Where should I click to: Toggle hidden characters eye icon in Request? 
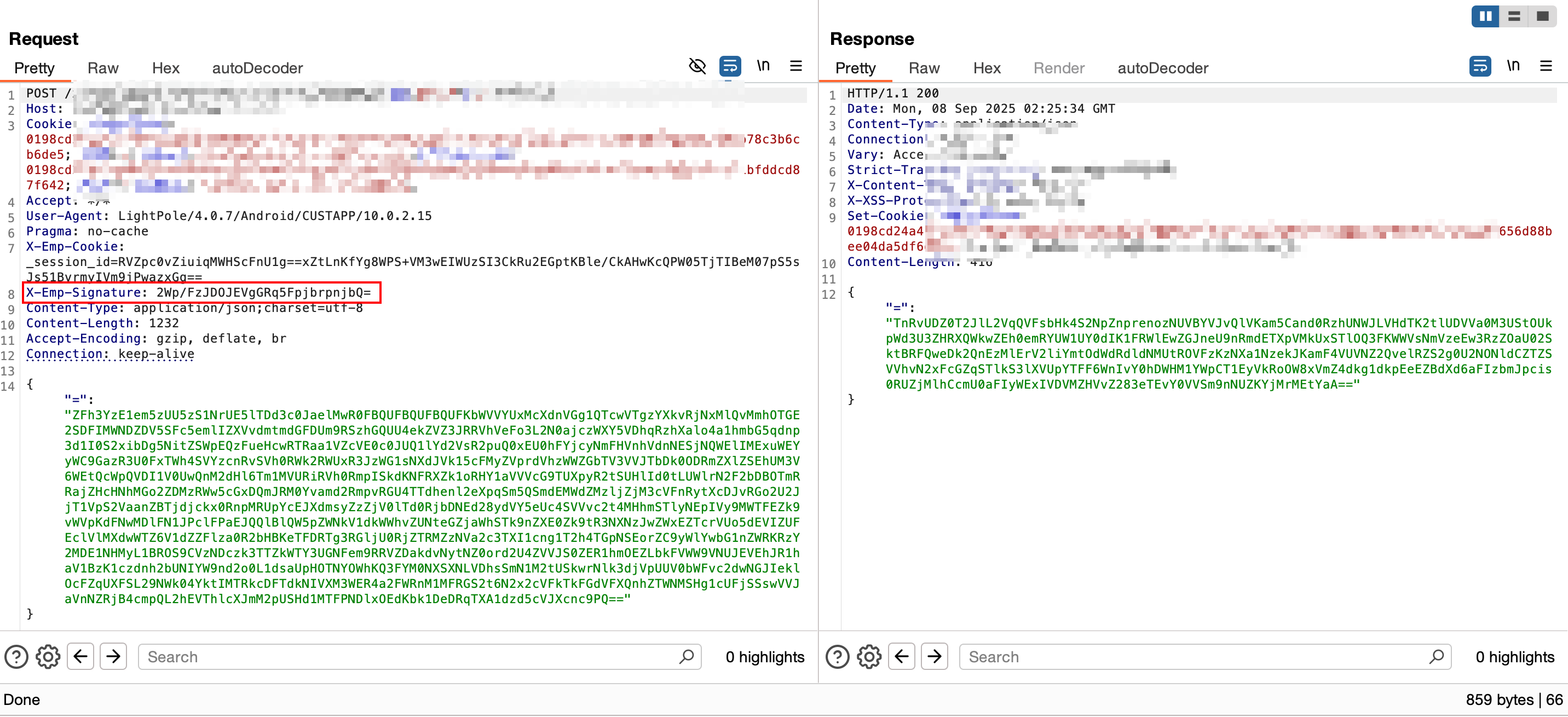click(x=697, y=66)
